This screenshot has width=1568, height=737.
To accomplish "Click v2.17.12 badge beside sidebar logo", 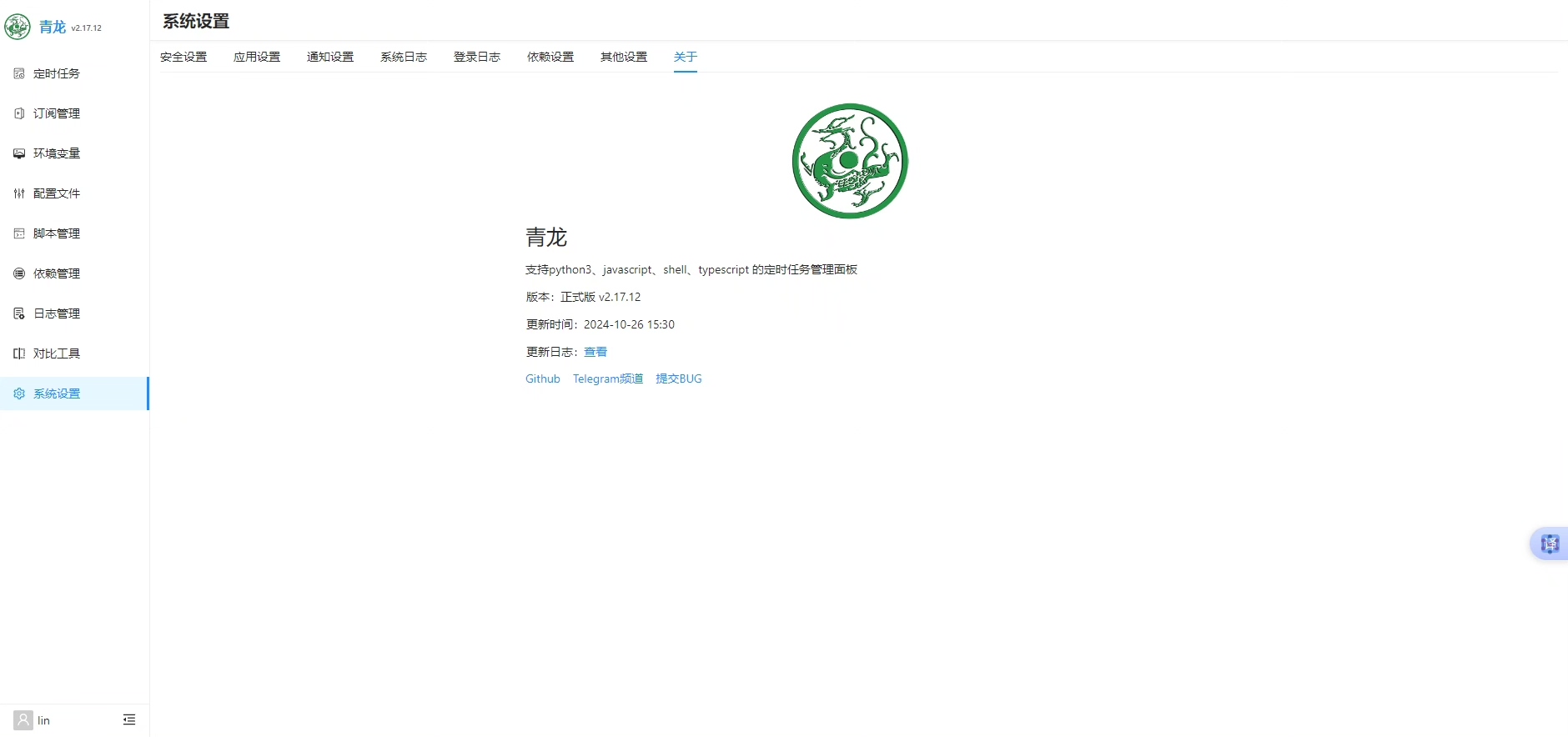I will (87, 28).
